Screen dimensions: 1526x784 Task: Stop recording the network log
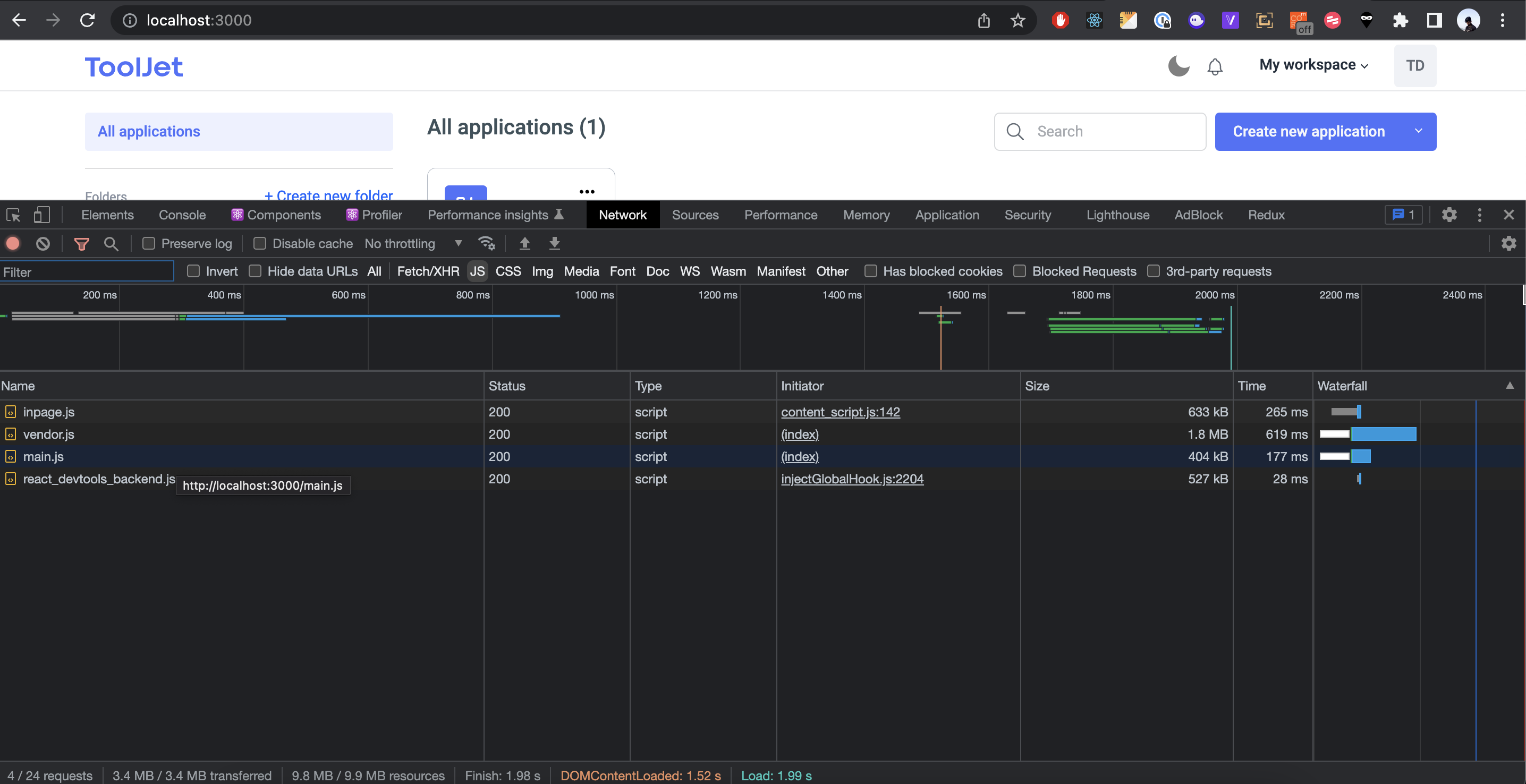[x=12, y=243]
